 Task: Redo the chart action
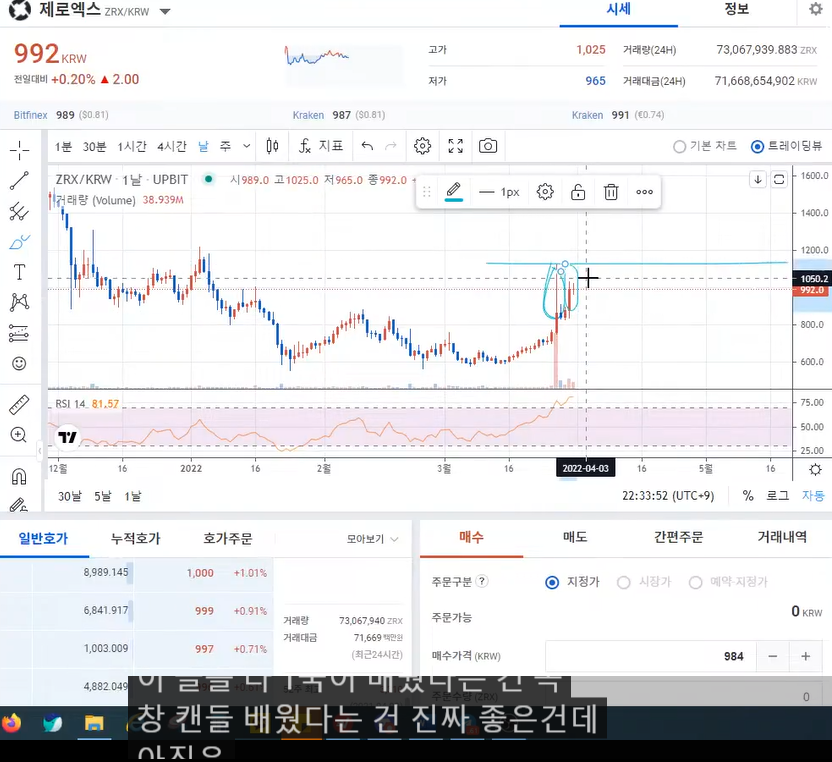tap(391, 146)
